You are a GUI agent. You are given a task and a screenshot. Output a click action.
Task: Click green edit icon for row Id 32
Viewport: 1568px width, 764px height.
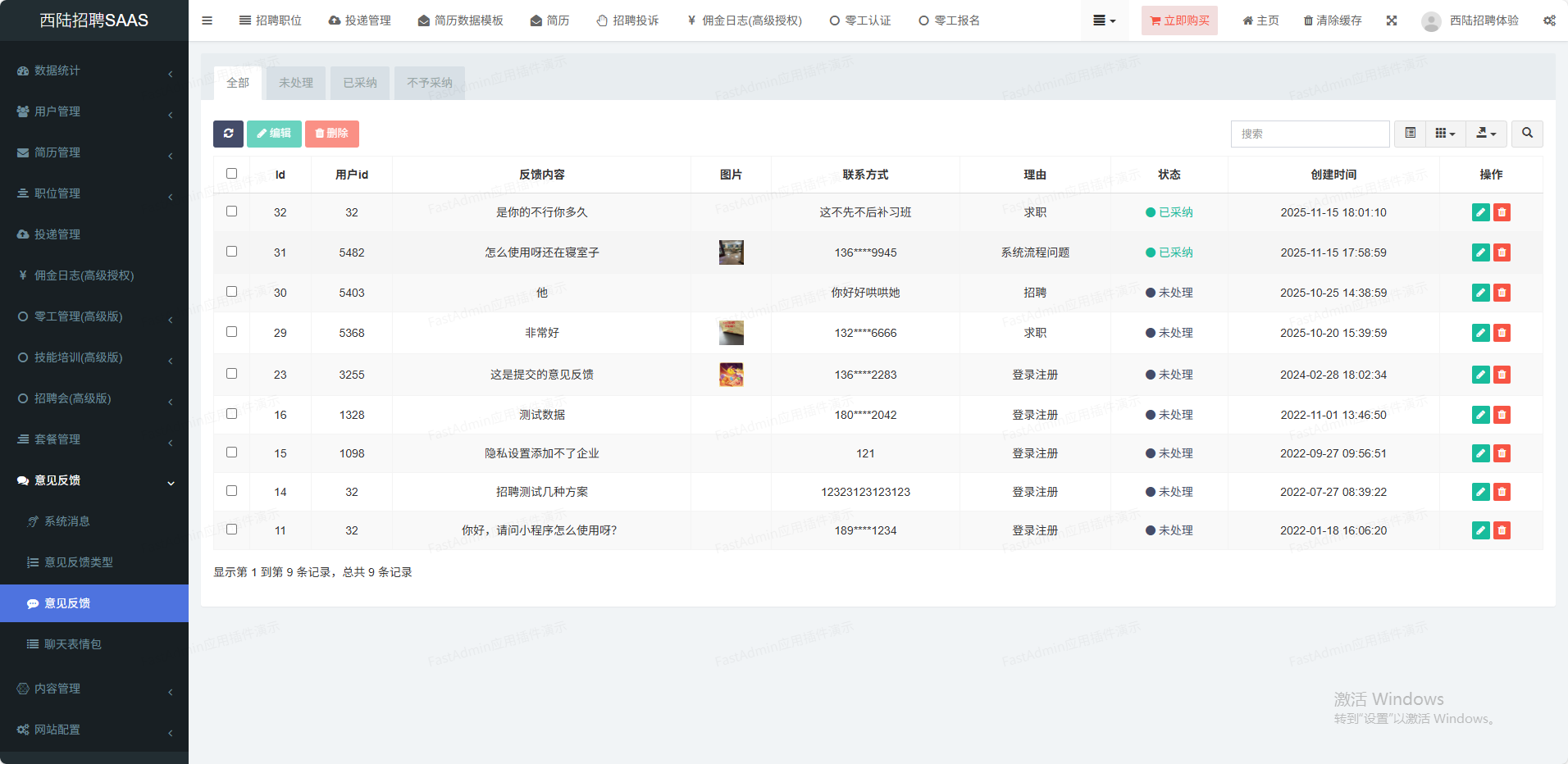click(1480, 212)
